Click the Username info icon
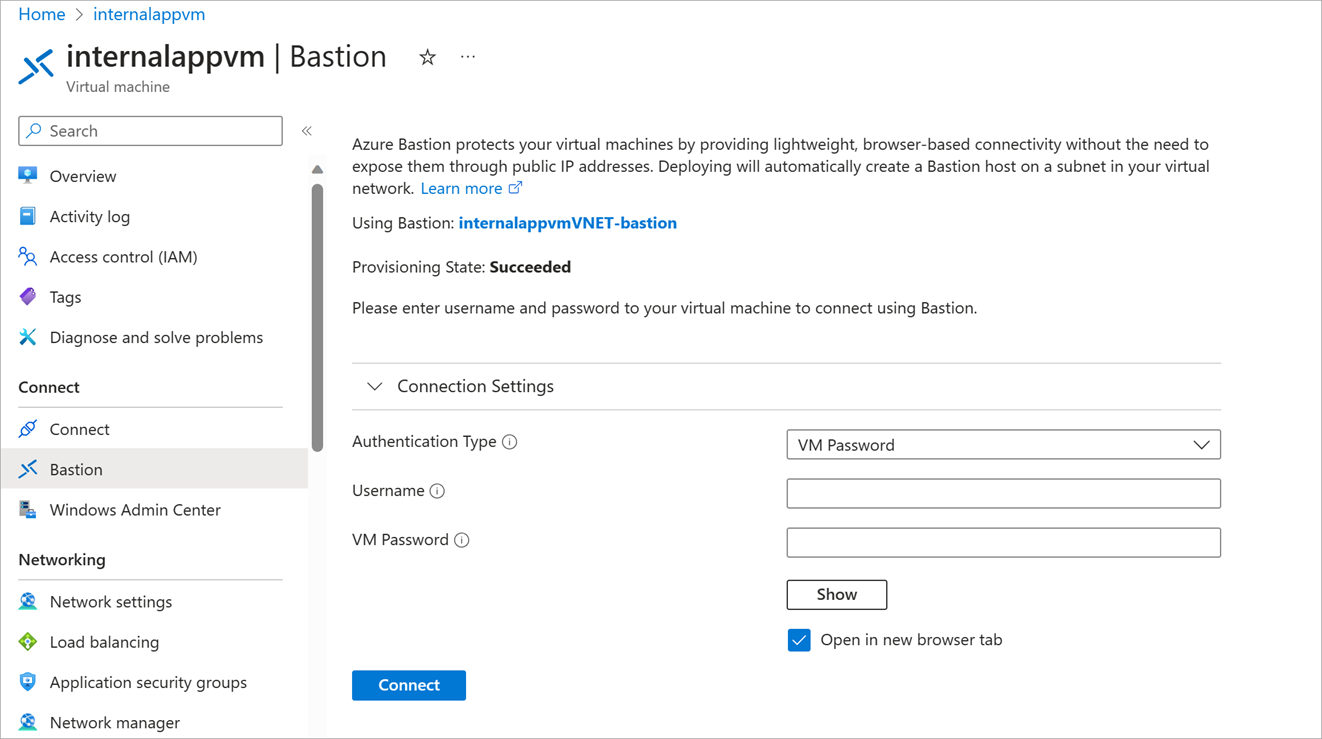This screenshot has width=1322, height=739. click(x=437, y=491)
